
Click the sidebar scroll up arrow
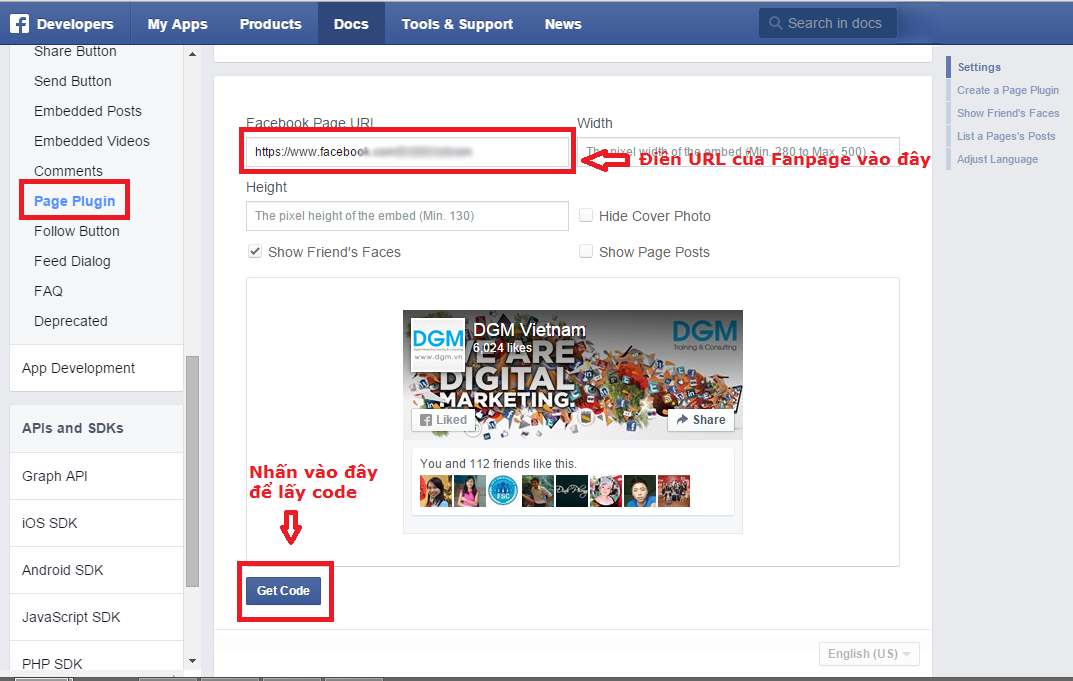pyautogui.click(x=192, y=54)
